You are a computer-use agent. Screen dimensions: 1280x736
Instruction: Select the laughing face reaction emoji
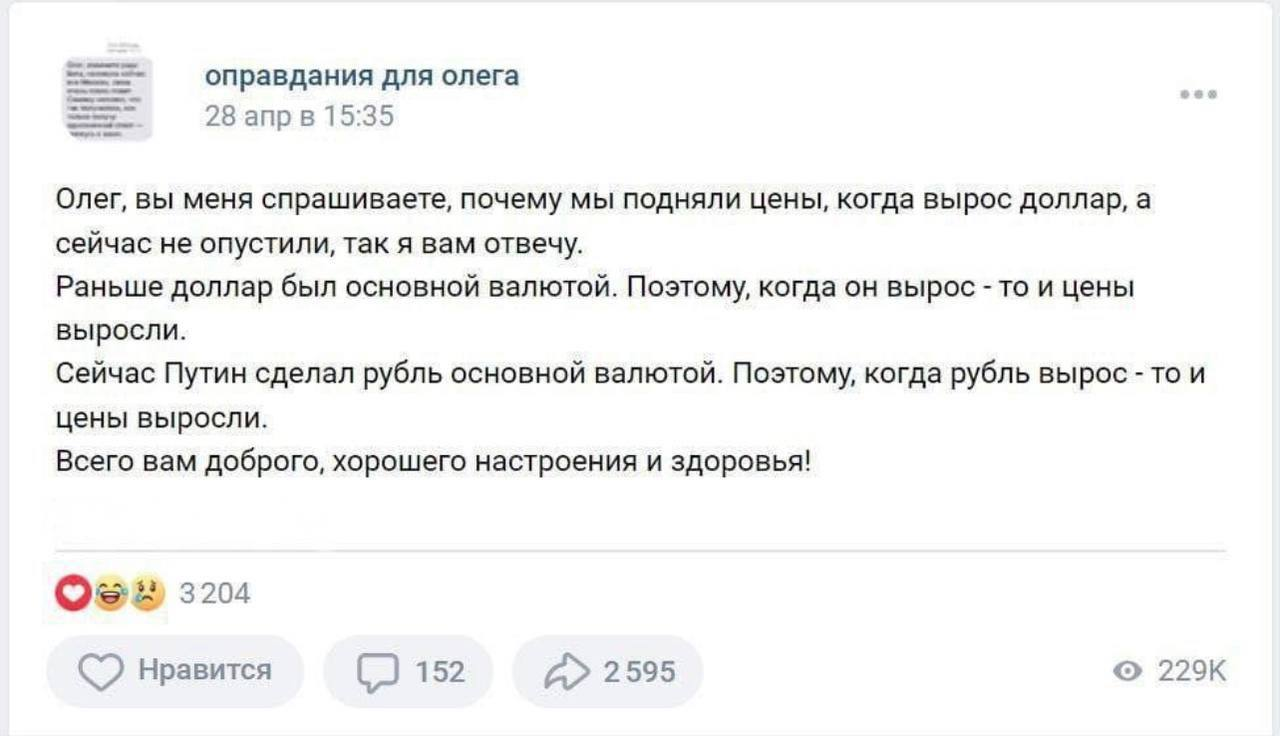coord(108,595)
